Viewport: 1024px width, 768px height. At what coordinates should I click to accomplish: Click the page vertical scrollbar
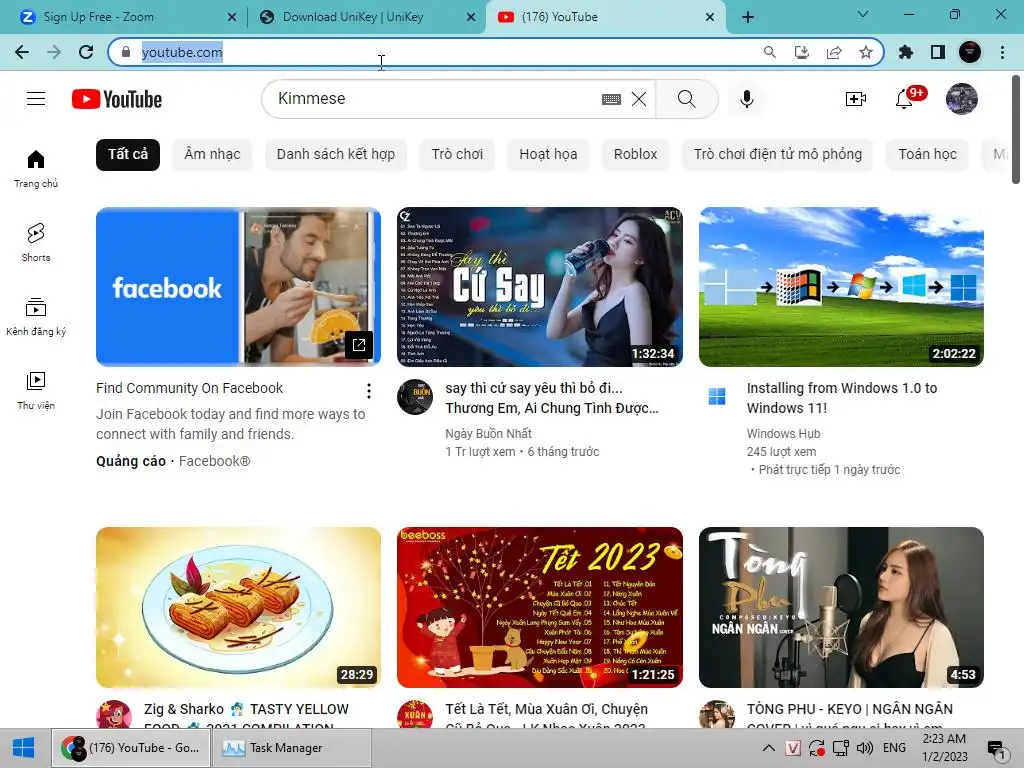pos(1016,131)
